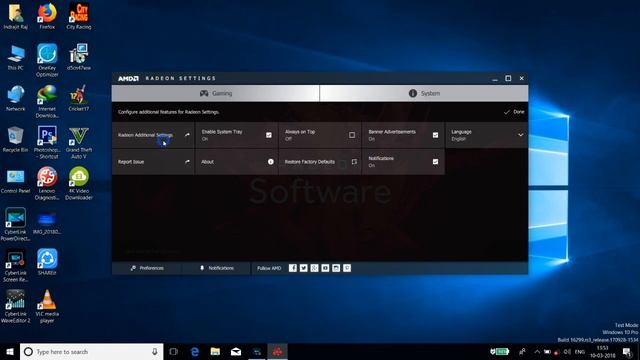Open Microsoft Edge from taskbar
The width and height of the screenshot is (640, 360).
[x=195, y=352]
